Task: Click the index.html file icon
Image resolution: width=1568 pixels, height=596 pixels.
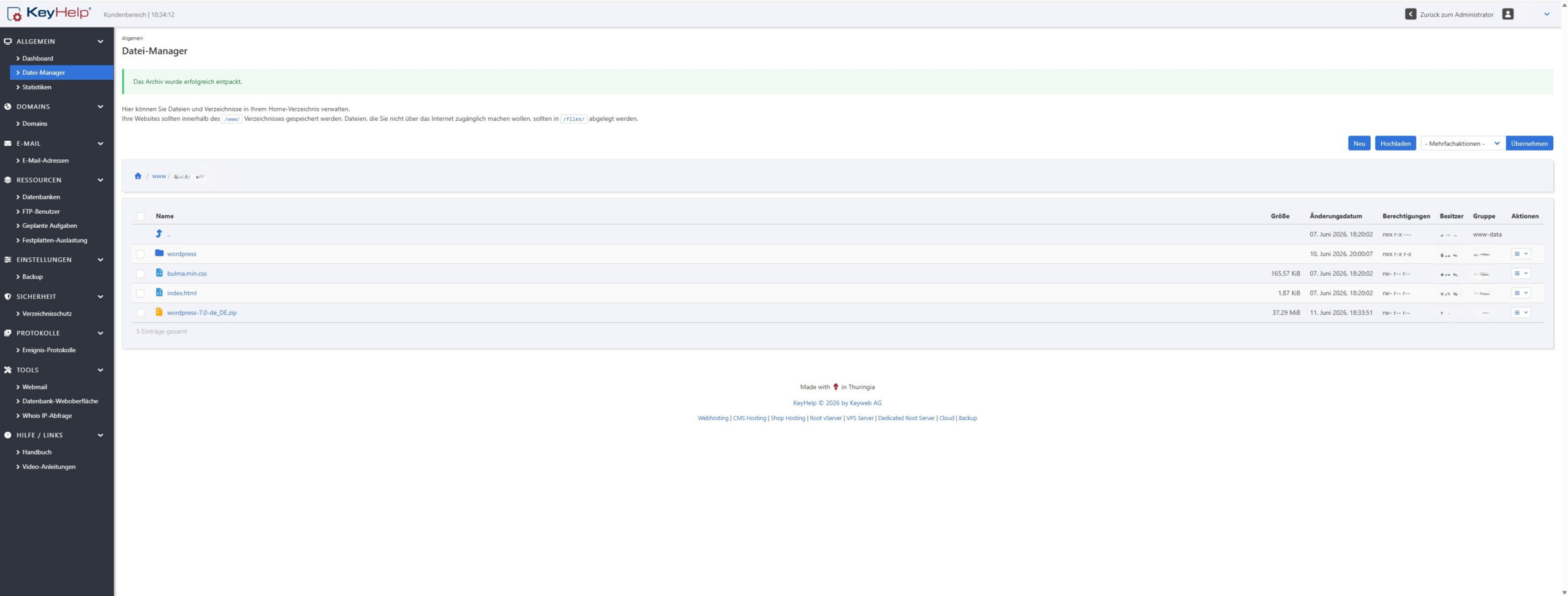Action: coord(159,292)
